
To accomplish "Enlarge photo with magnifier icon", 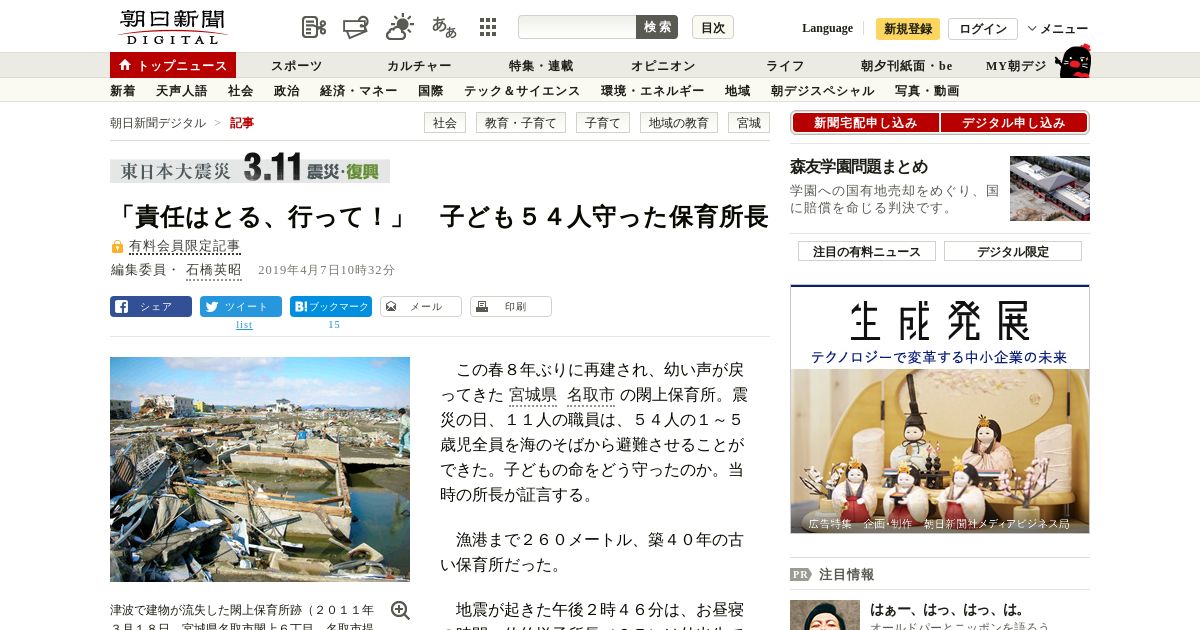I will point(400,610).
